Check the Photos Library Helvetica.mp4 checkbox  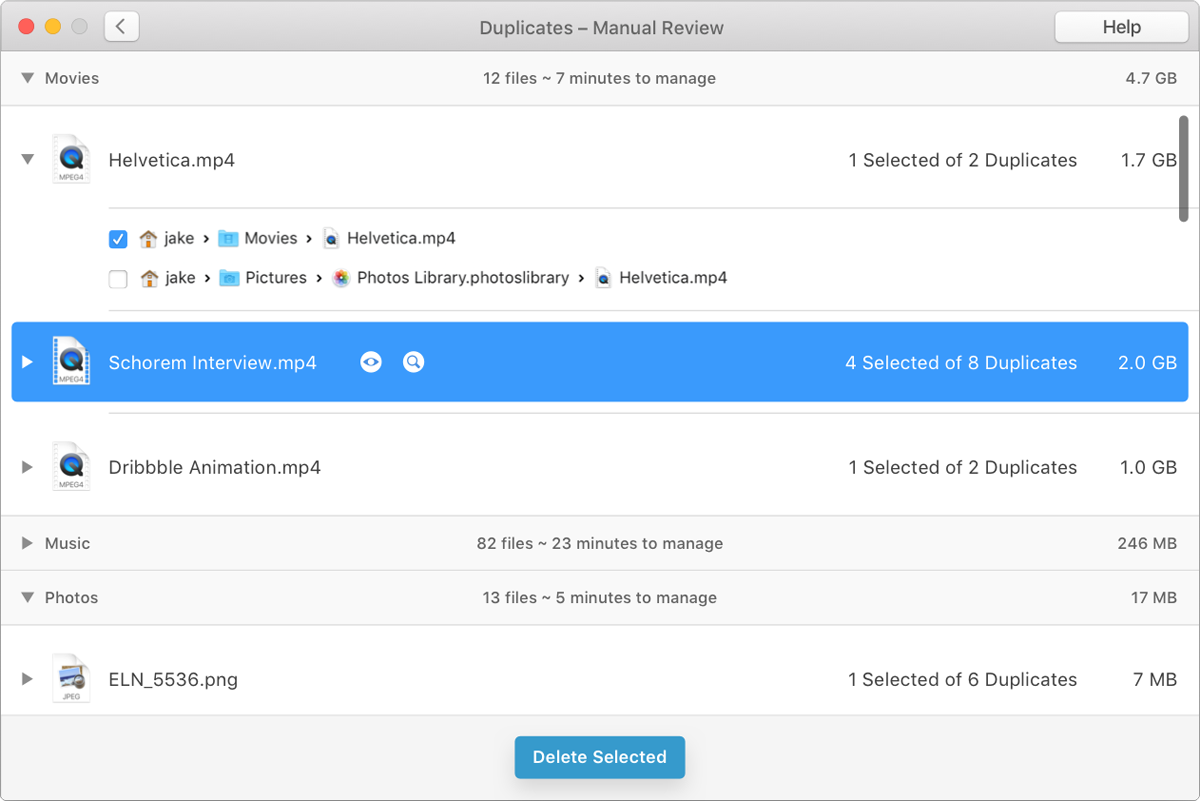118,279
